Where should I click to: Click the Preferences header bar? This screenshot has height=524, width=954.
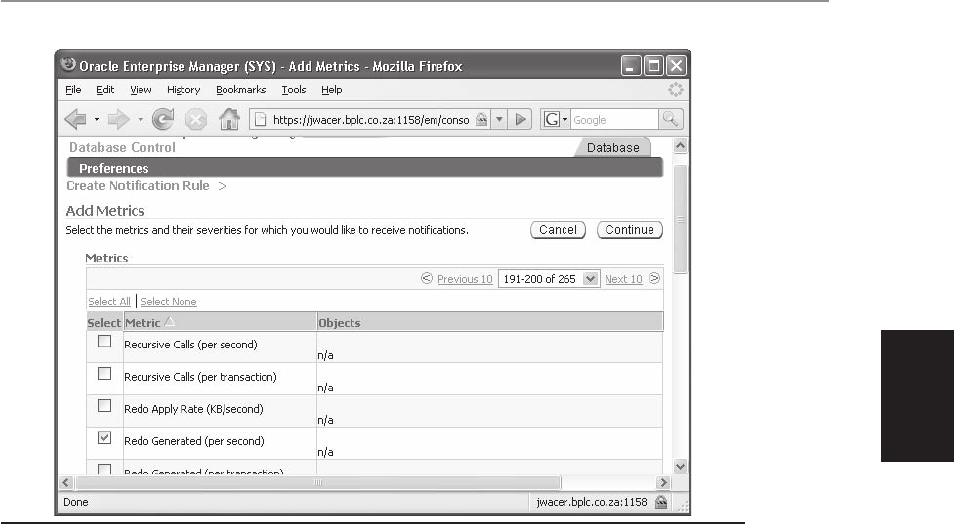point(364,168)
